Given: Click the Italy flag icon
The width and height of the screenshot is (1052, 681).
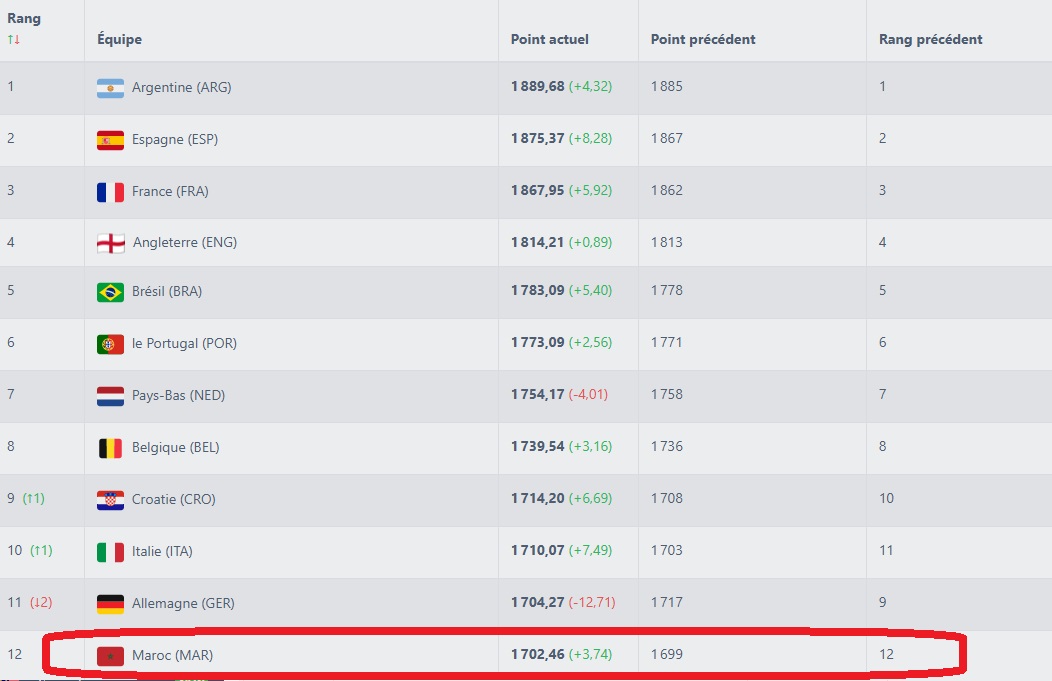Looking at the screenshot, I should tap(110, 552).
